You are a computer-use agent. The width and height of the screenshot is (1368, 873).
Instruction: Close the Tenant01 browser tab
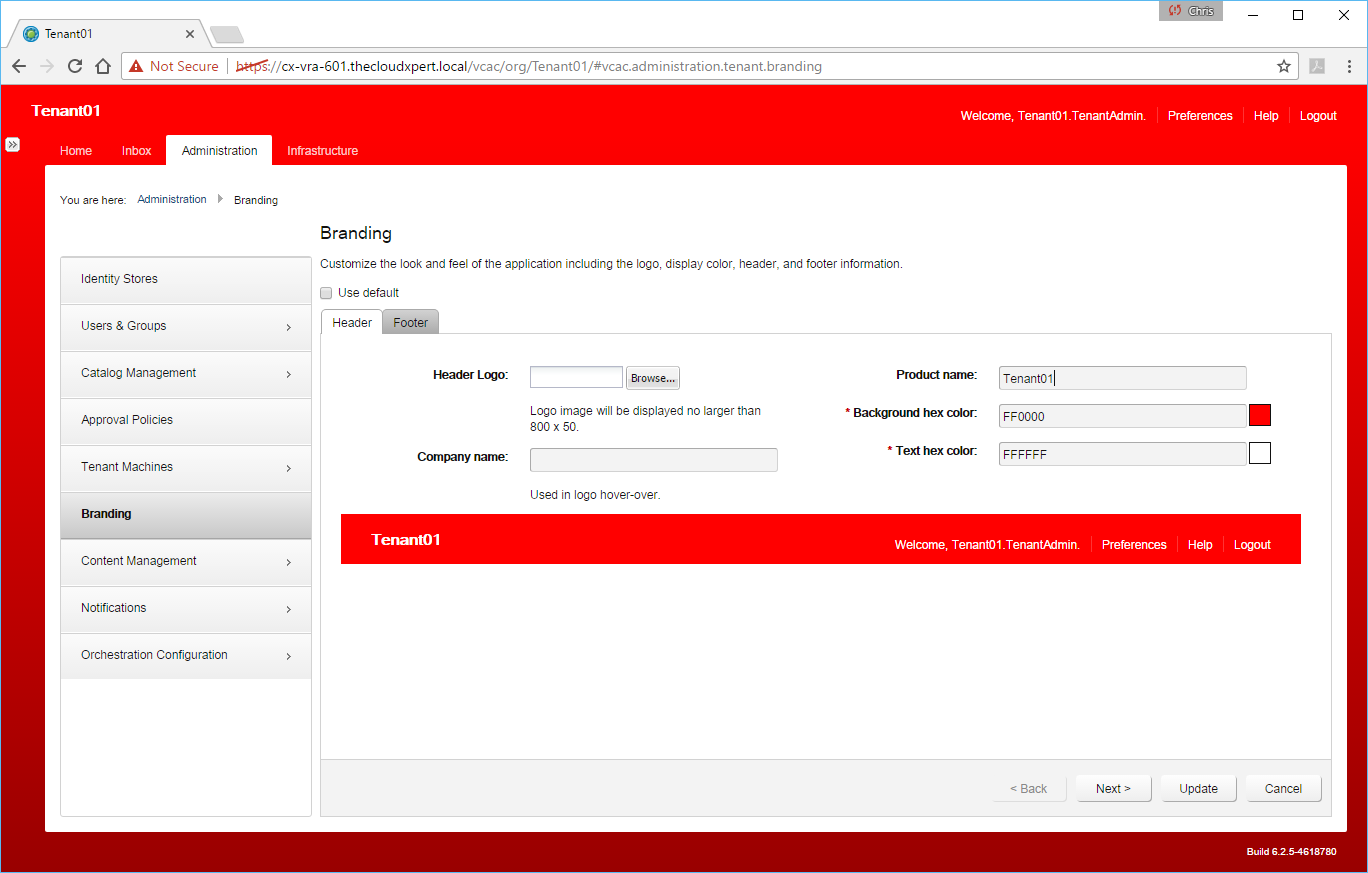[190, 34]
